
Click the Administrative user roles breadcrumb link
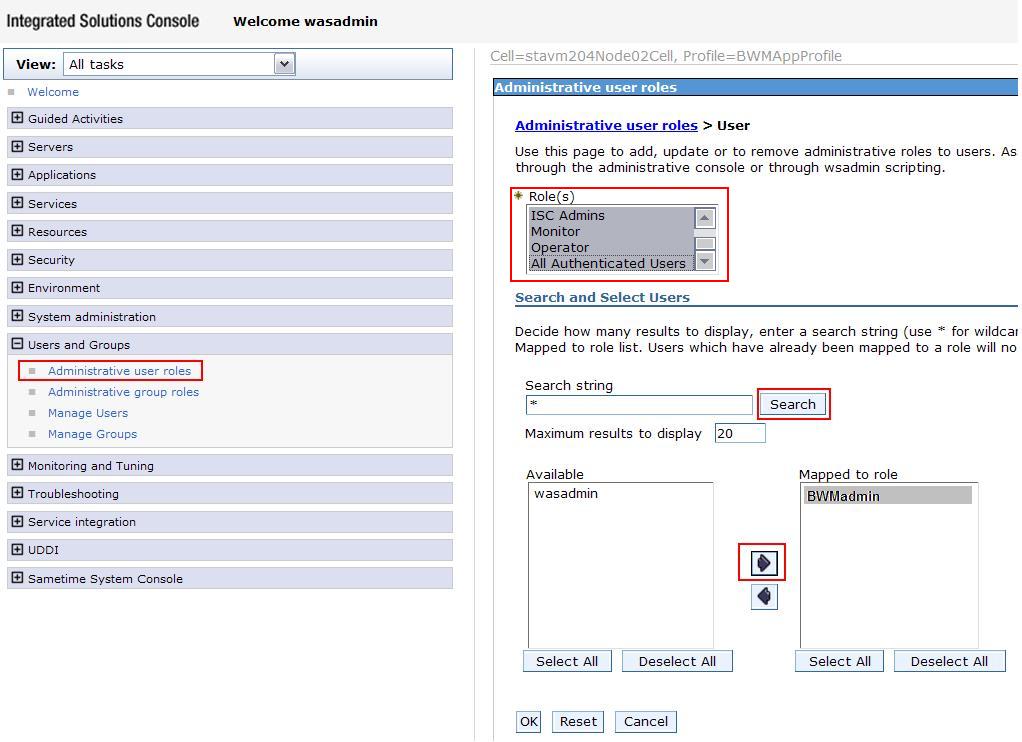pyautogui.click(x=606, y=125)
